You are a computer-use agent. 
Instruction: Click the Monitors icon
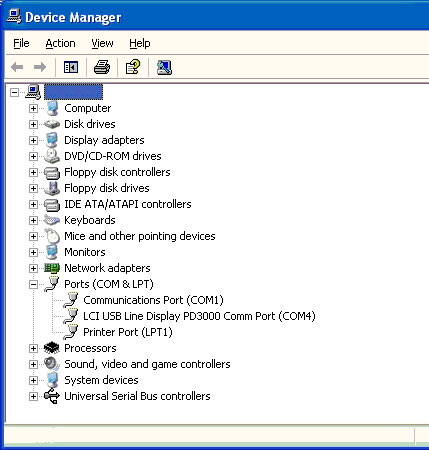click(52, 252)
